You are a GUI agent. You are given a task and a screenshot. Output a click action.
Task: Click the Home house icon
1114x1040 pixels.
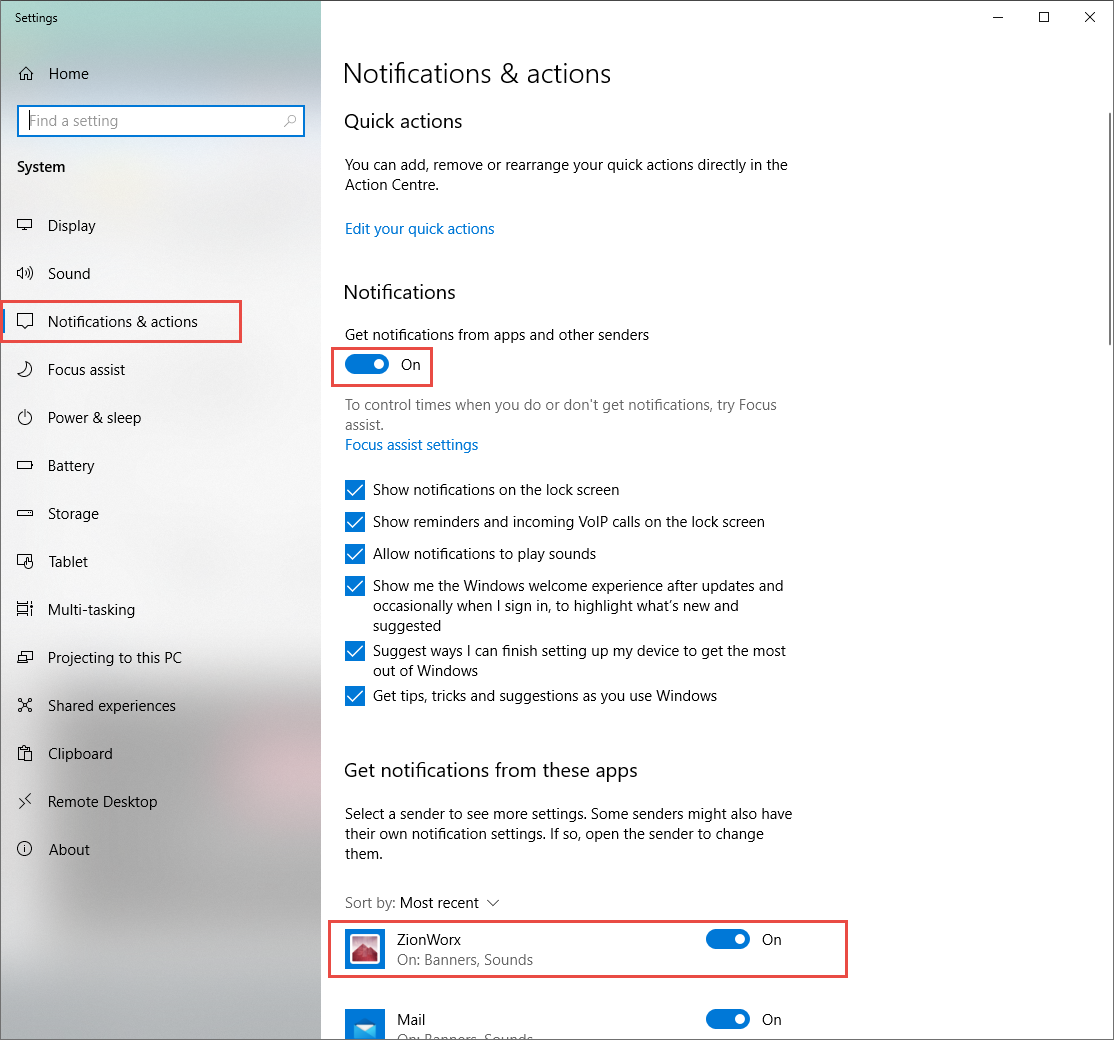pos(26,74)
